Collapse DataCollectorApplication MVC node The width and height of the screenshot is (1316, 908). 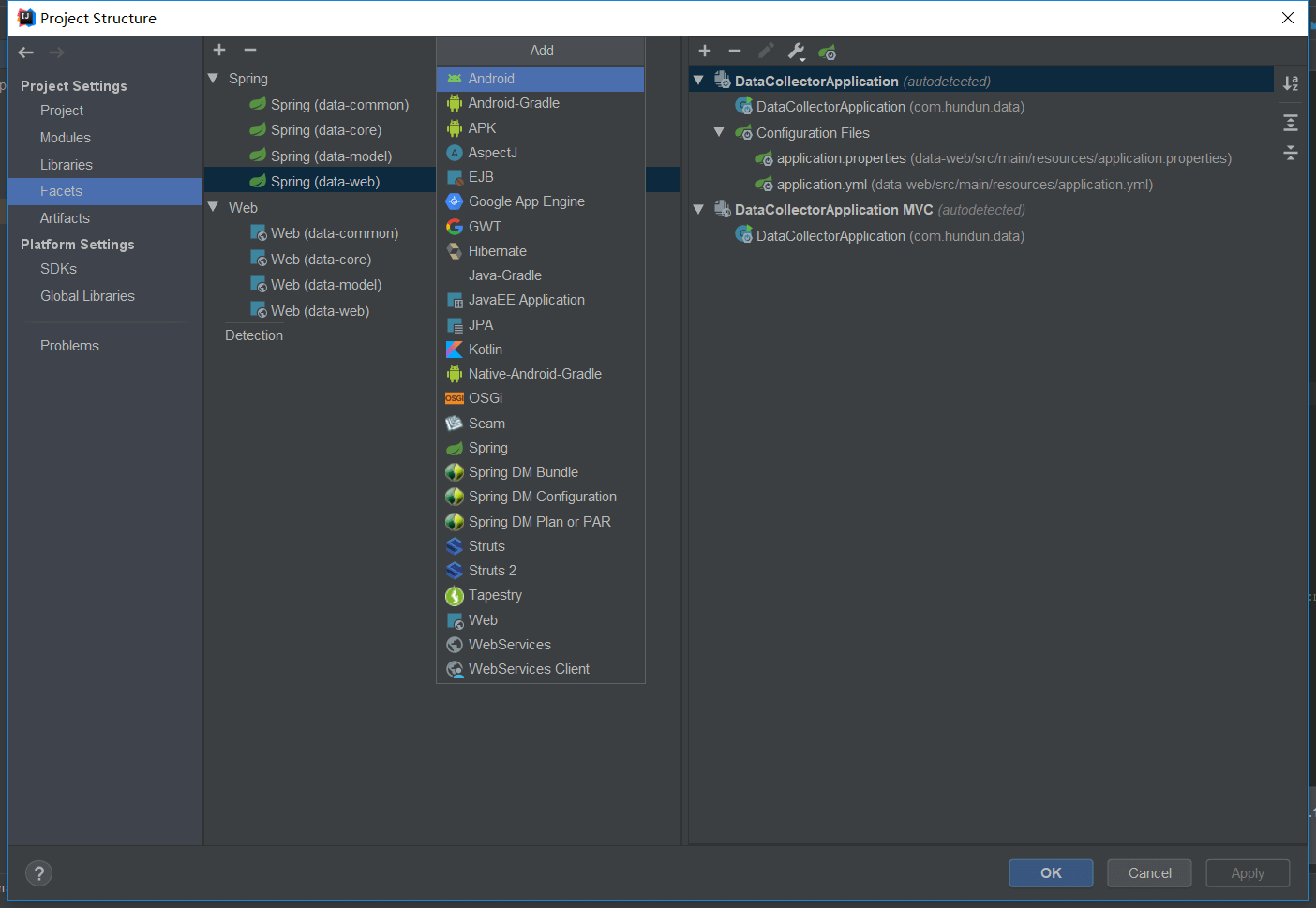tap(698, 209)
